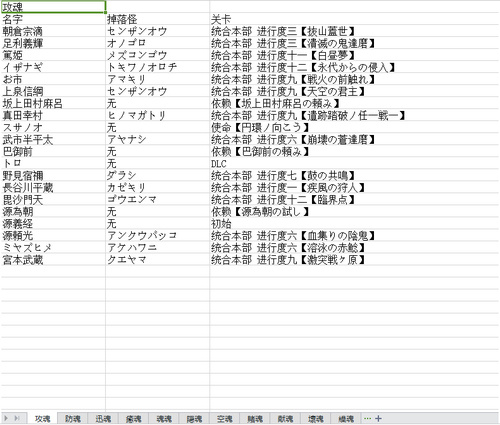Click stage cell 进行度十一【白昼夢】
Image resolution: width=500 pixels, height=425 pixels.
355,55
